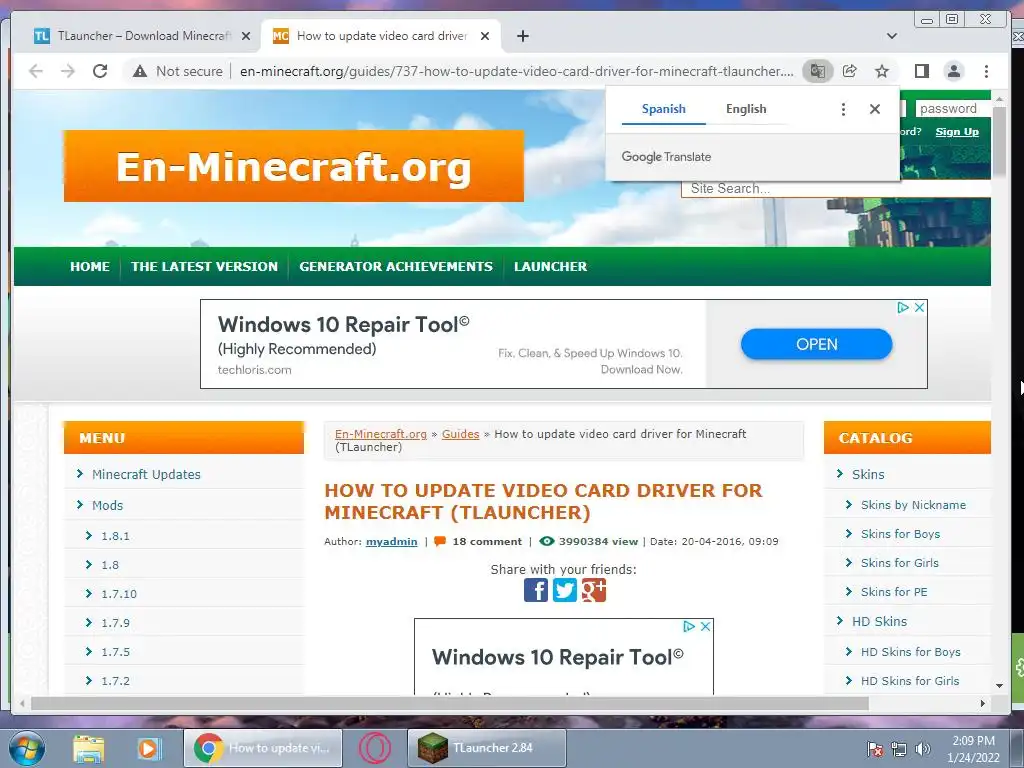1024x768 pixels.
Task: Click the browser back arrow
Action: click(x=36, y=71)
